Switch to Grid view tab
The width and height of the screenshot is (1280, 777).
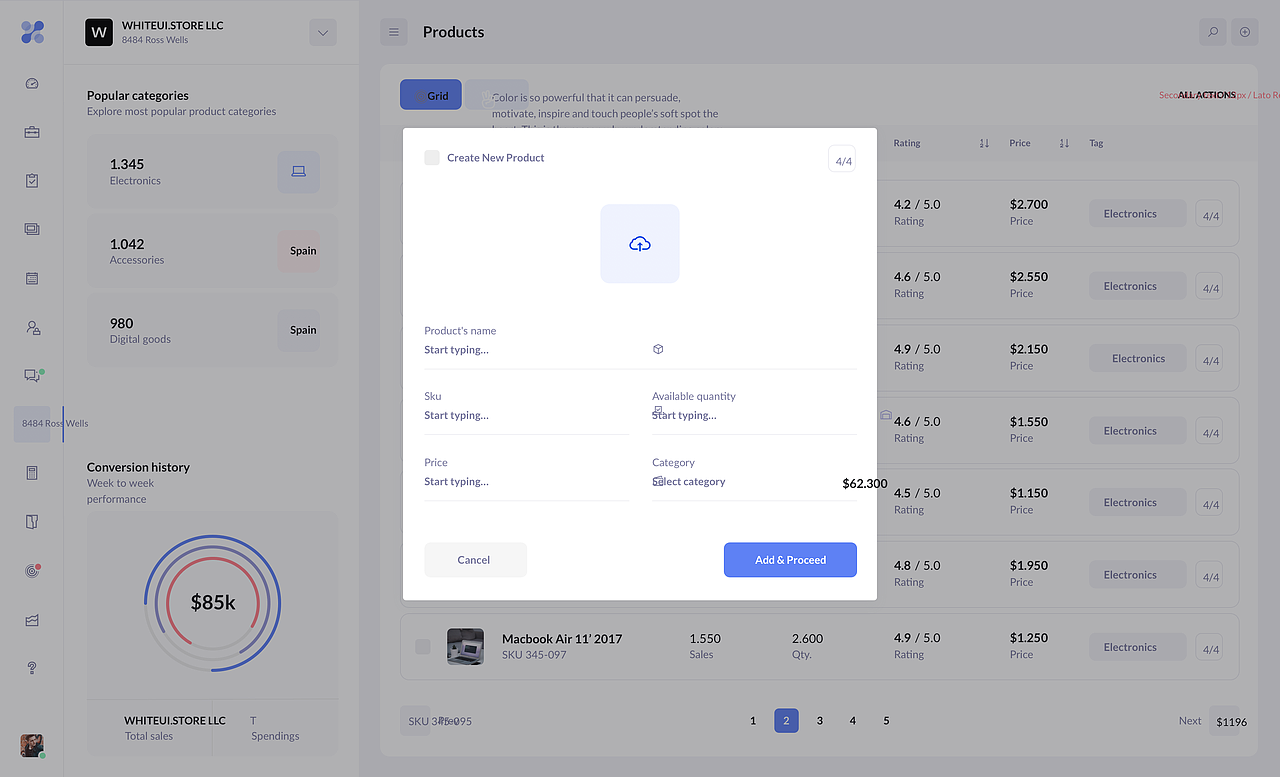pos(431,95)
